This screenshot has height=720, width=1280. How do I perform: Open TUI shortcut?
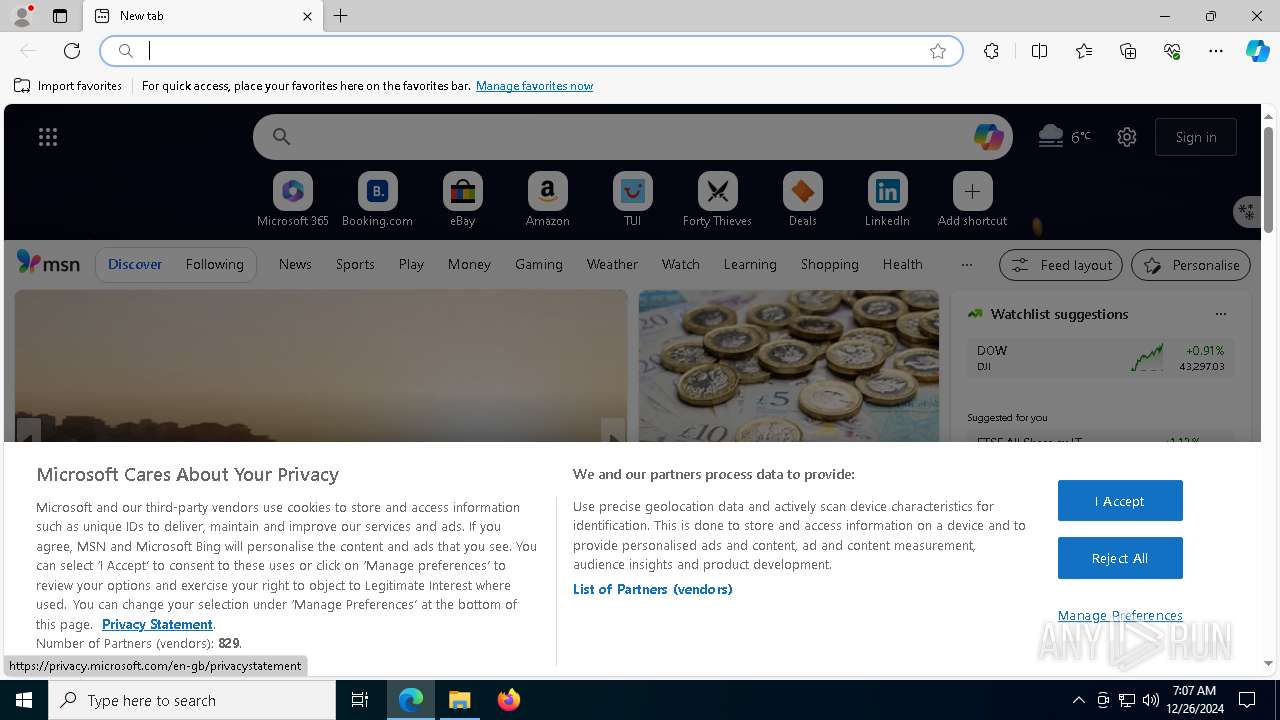(x=632, y=200)
